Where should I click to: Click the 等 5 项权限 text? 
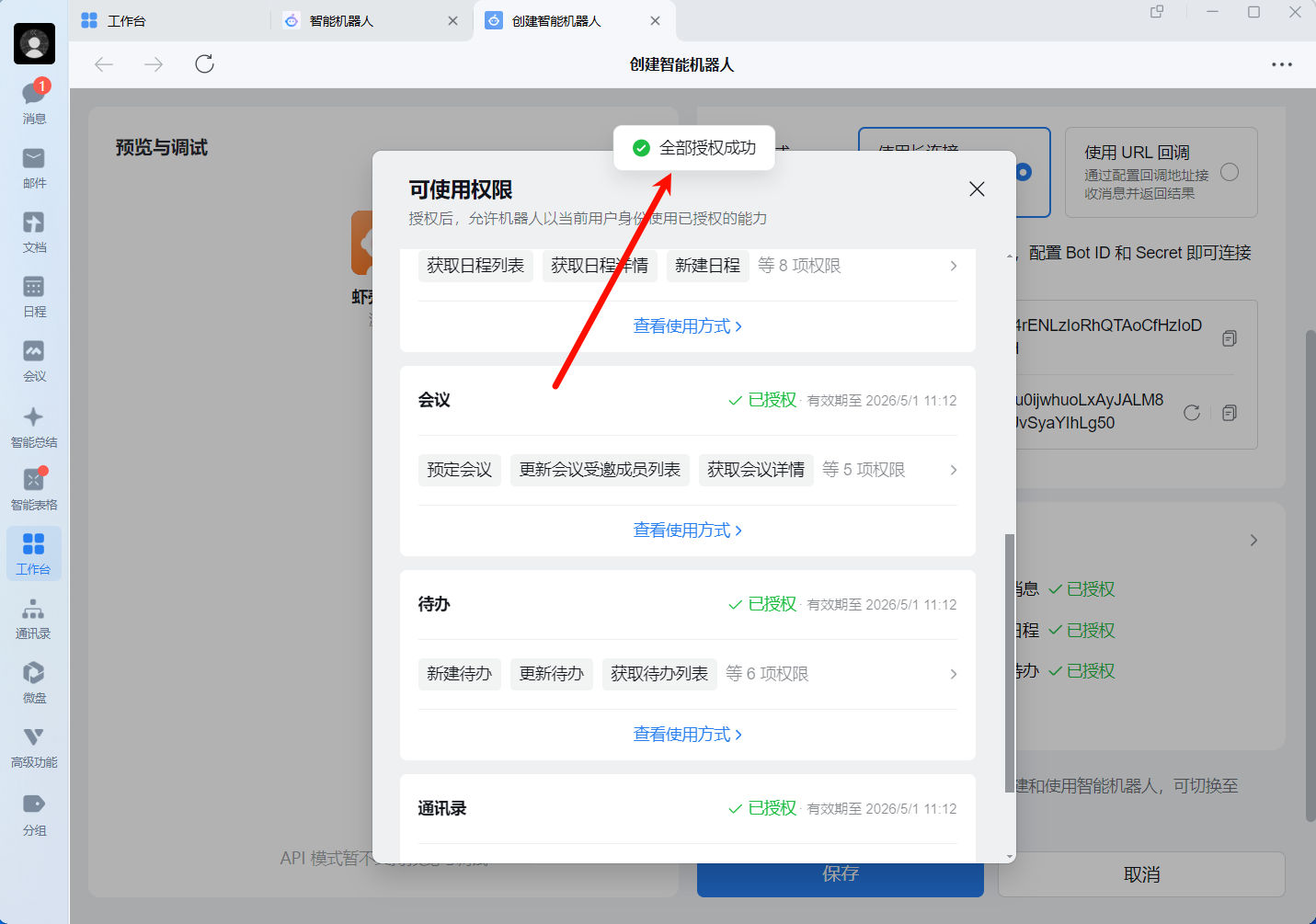pyautogui.click(x=864, y=470)
